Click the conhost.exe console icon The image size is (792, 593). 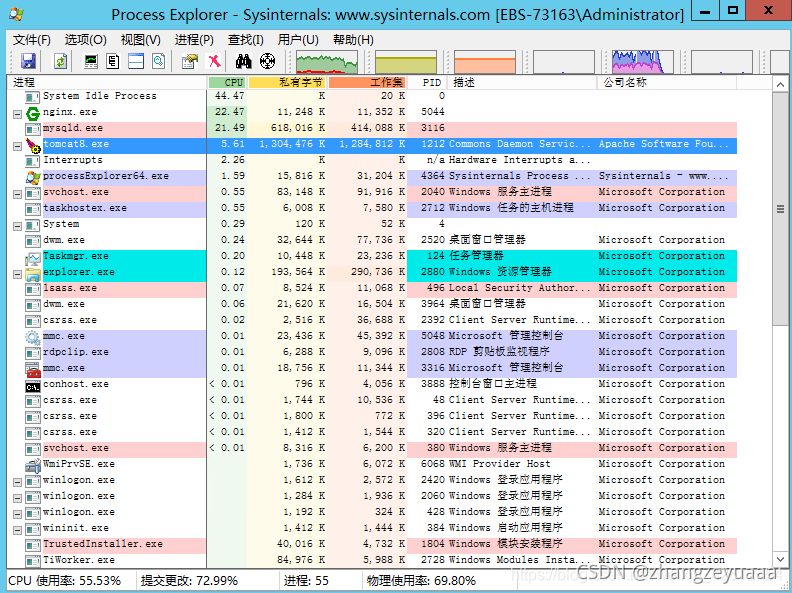[x=33, y=386]
